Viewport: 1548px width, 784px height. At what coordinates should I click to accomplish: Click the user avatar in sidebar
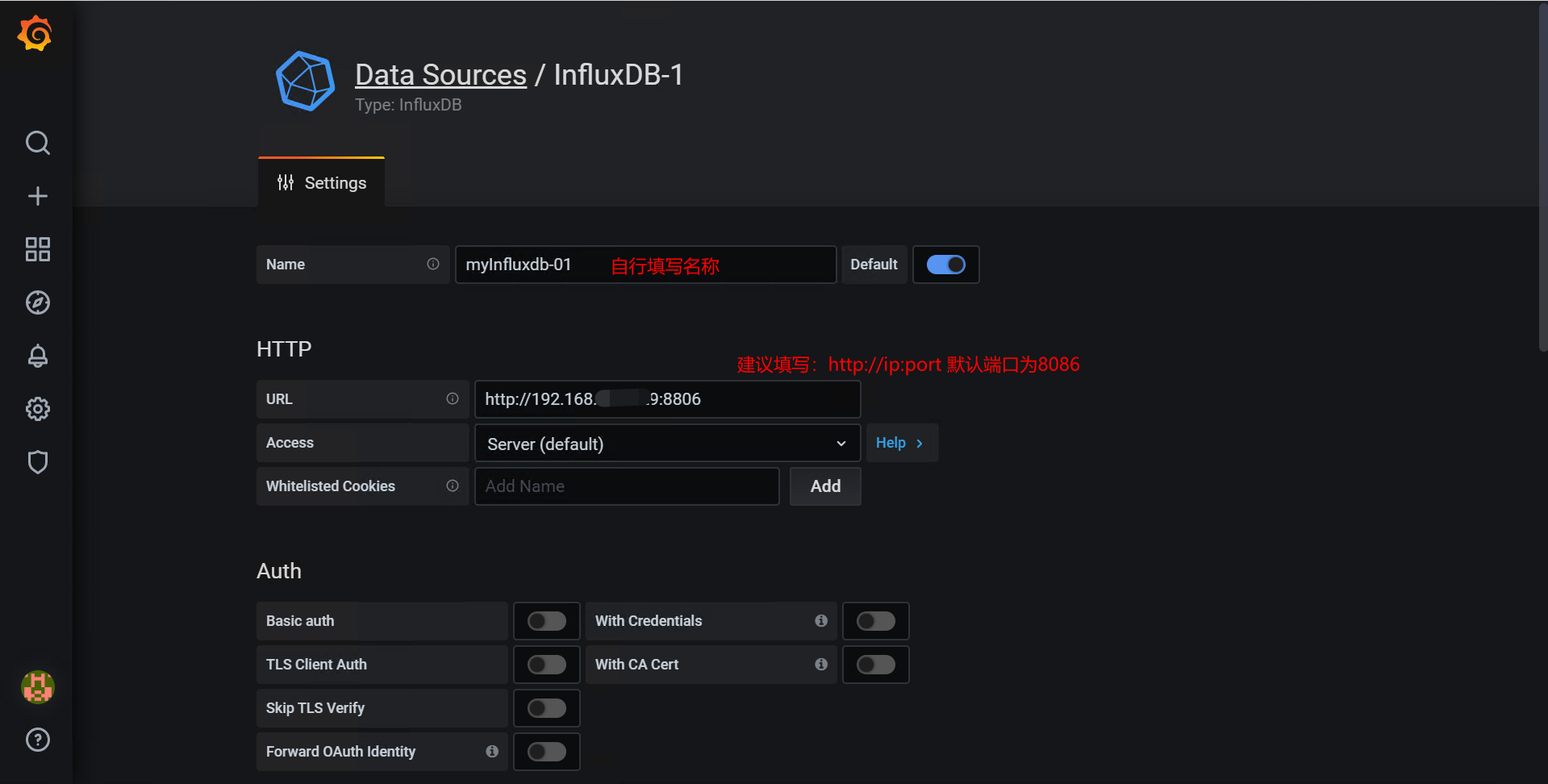tap(37, 687)
